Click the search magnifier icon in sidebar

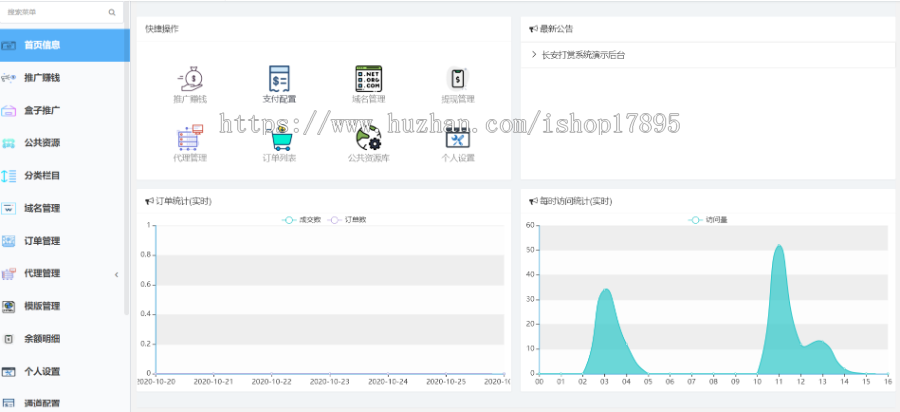point(112,13)
